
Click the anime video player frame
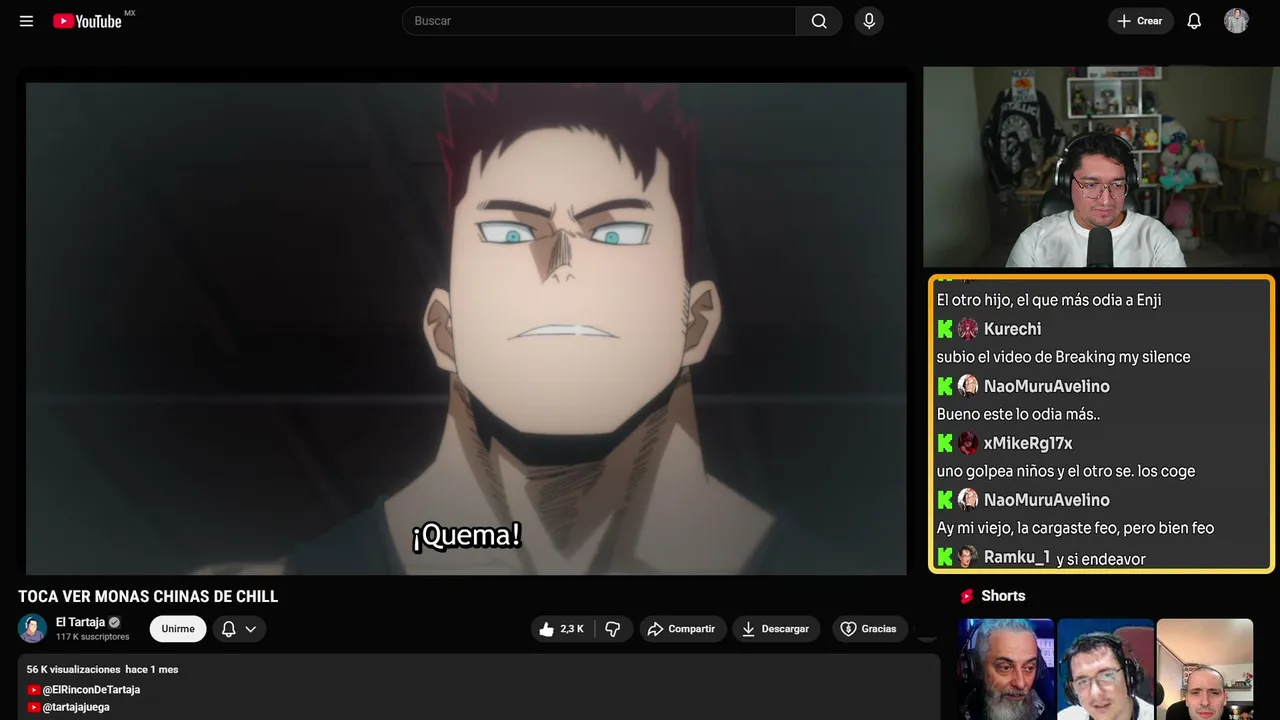[x=466, y=328]
